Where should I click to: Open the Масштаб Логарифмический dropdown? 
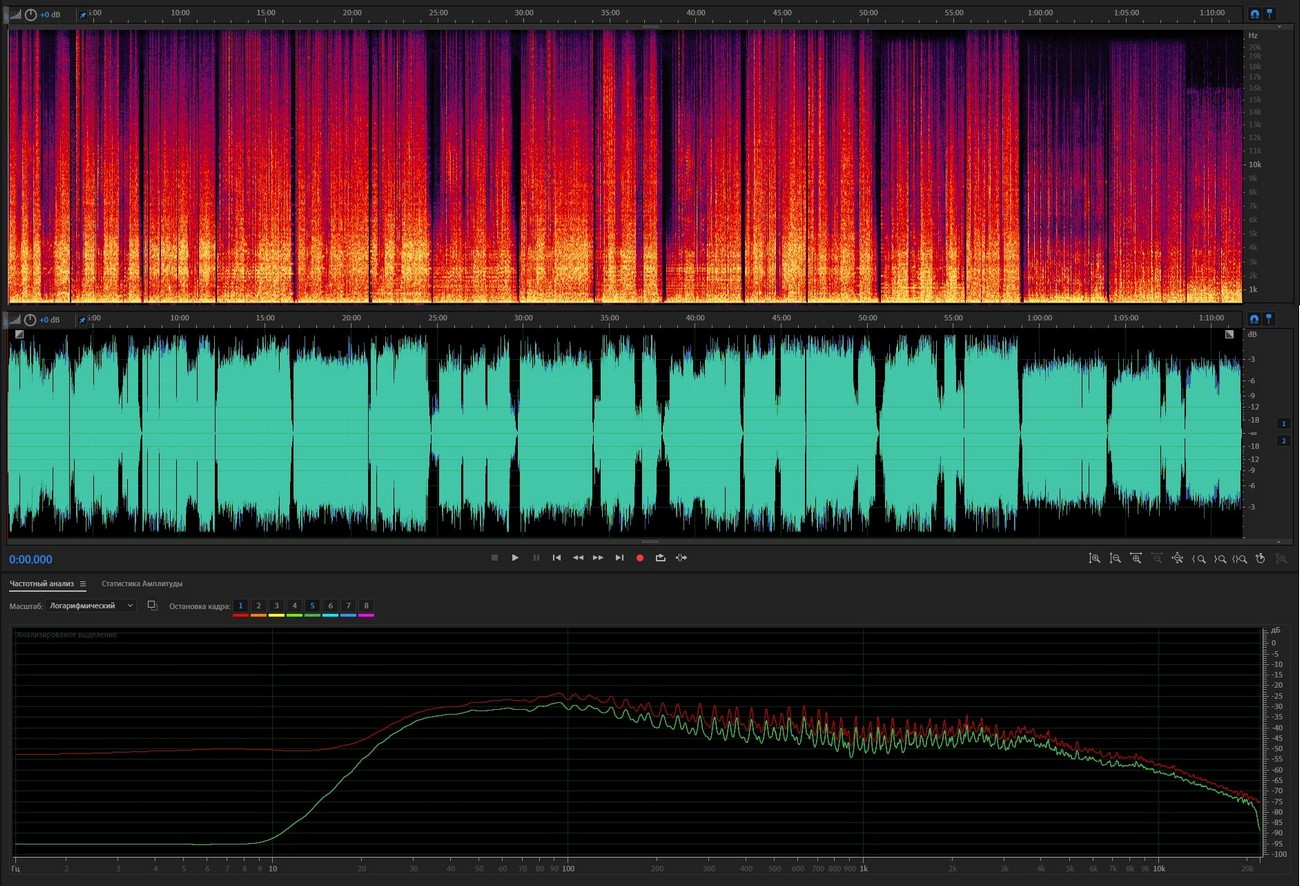point(92,606)
